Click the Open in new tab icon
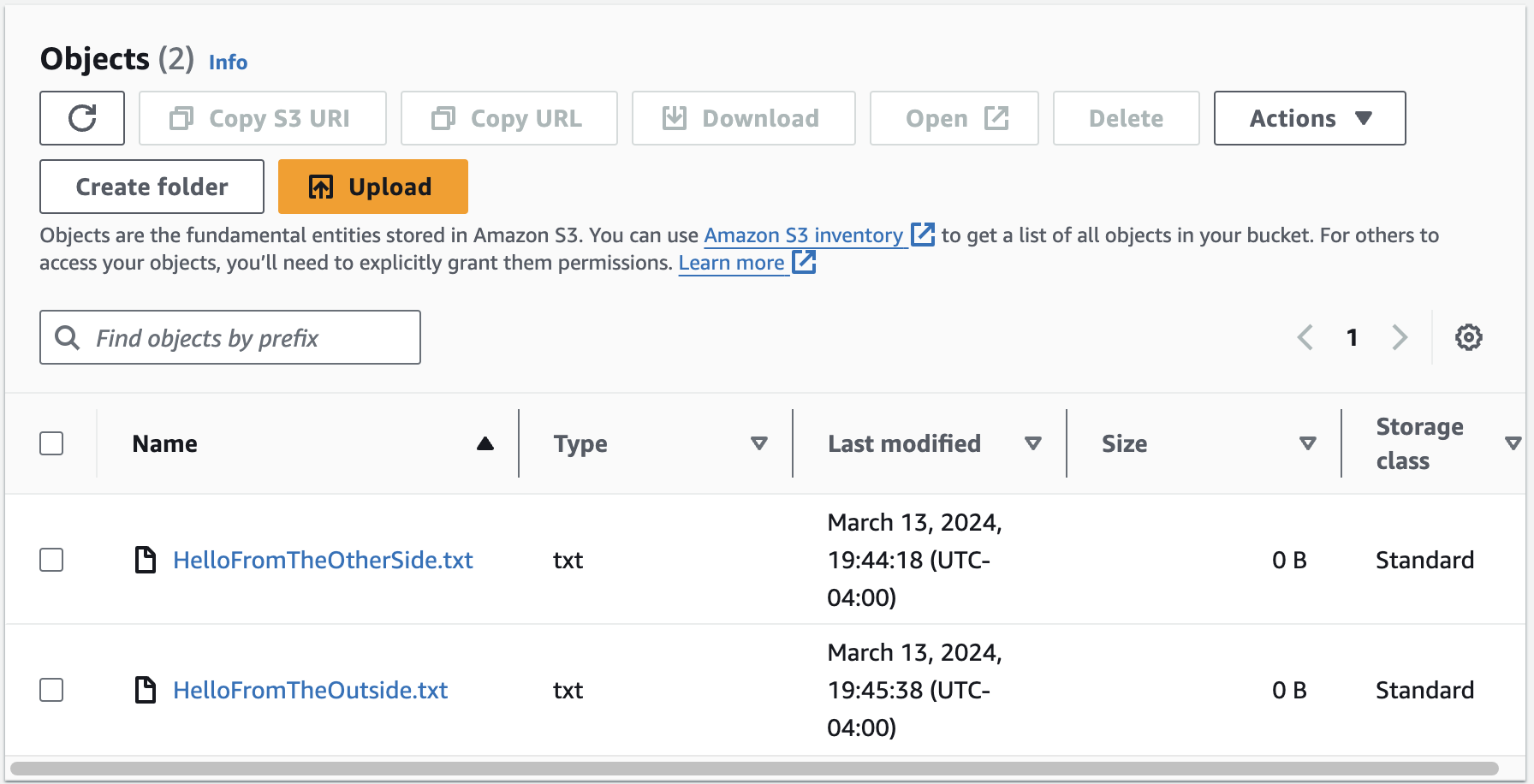Viewport: 1534px width, 784px height. point(996,118)
